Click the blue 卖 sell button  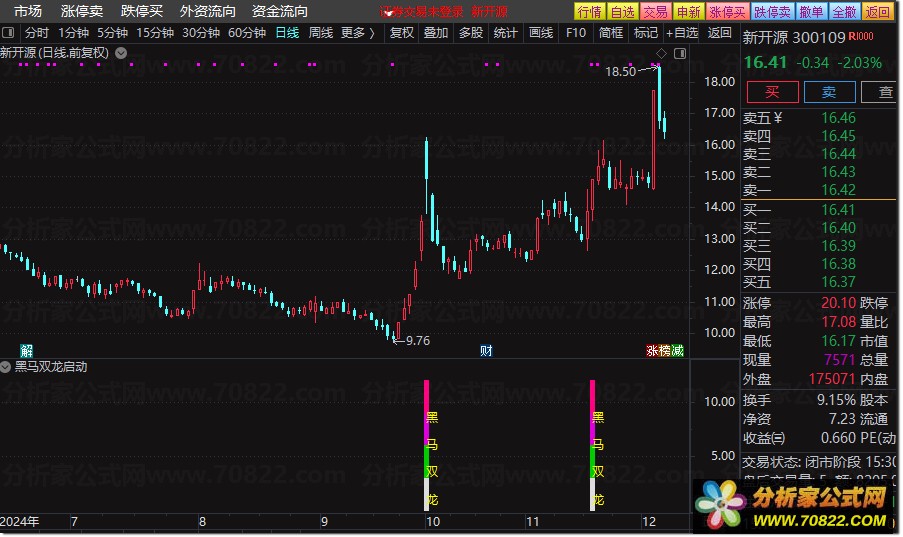click(829, 92)
